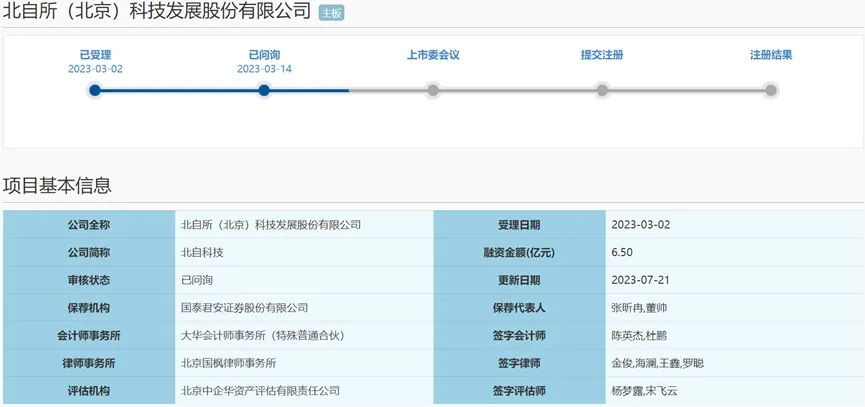
Task: Select the 已问询 timeline dot
Action: click(x=264, y=90)
